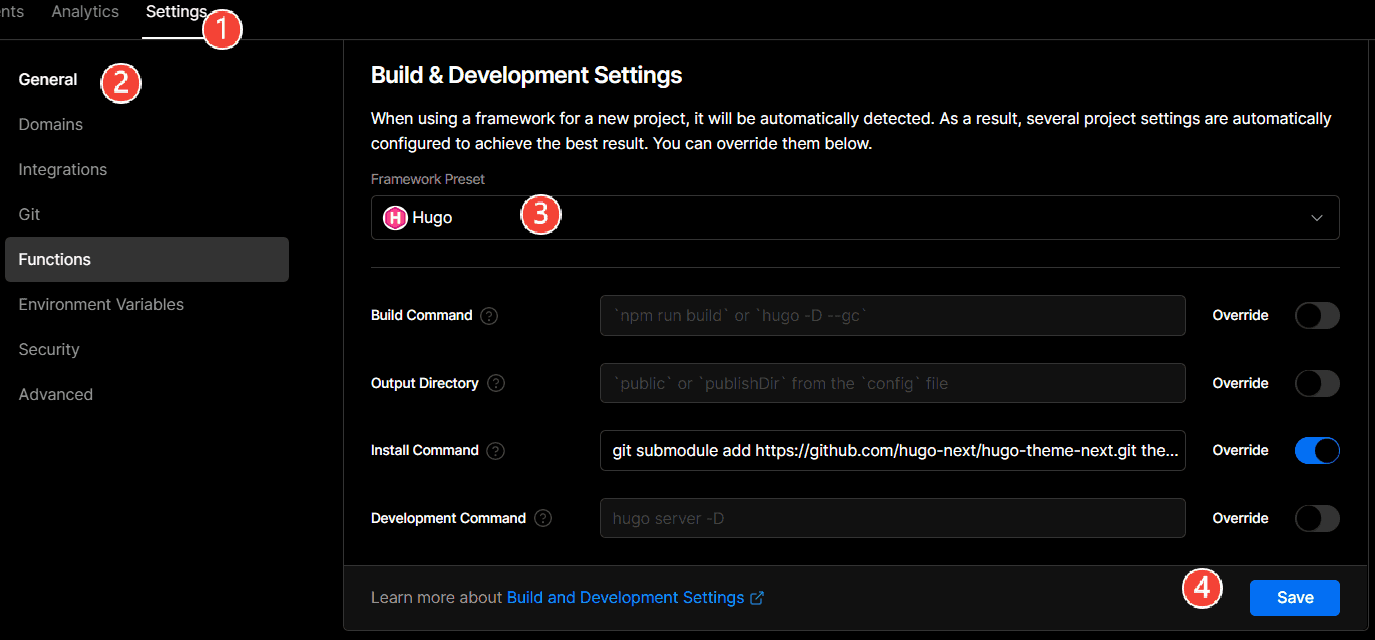Click the Development Command help icon
This screenshot has width=1375, height=640.
[543, 518]
